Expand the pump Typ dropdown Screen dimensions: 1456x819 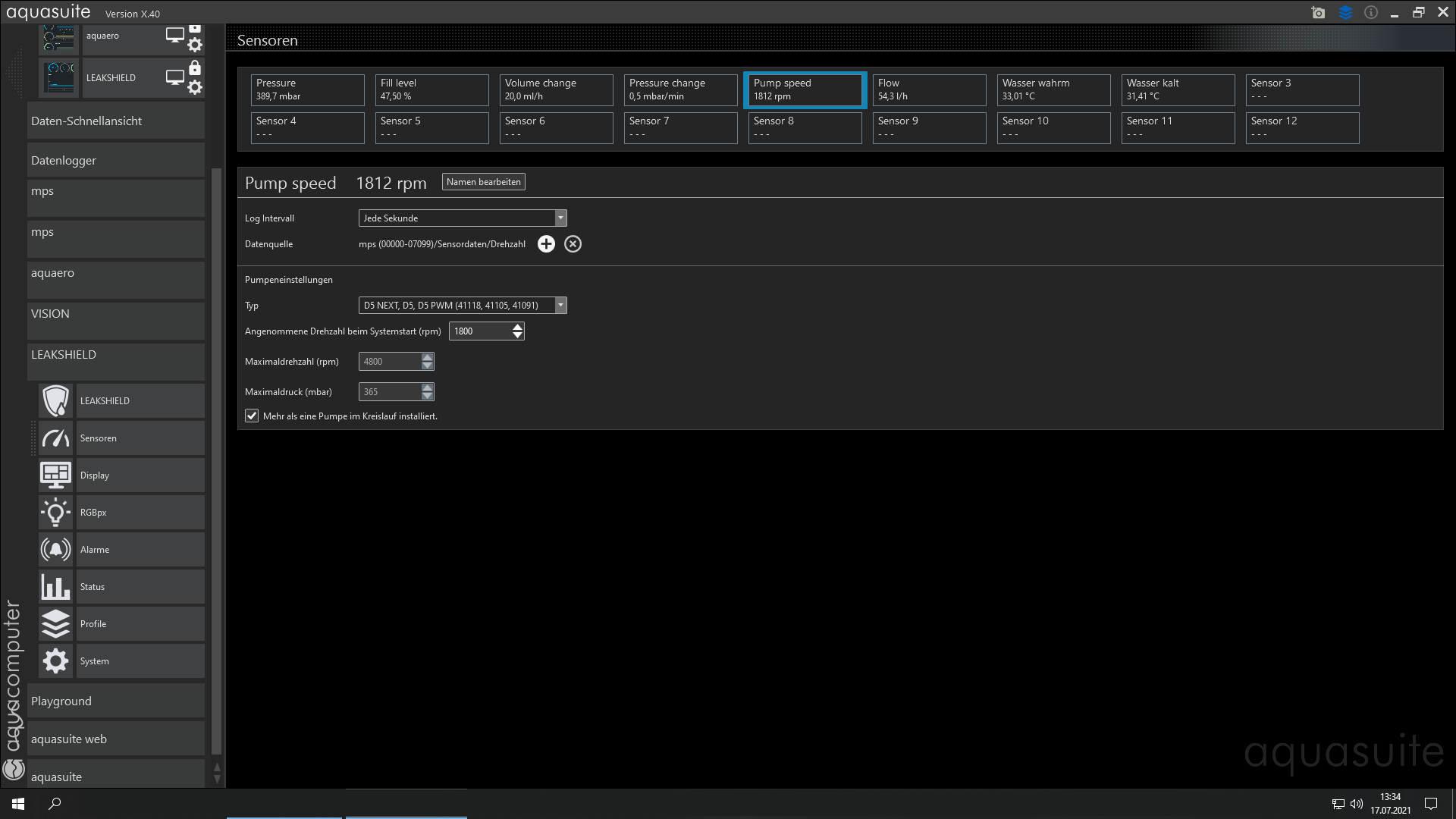tap(560, 306)
